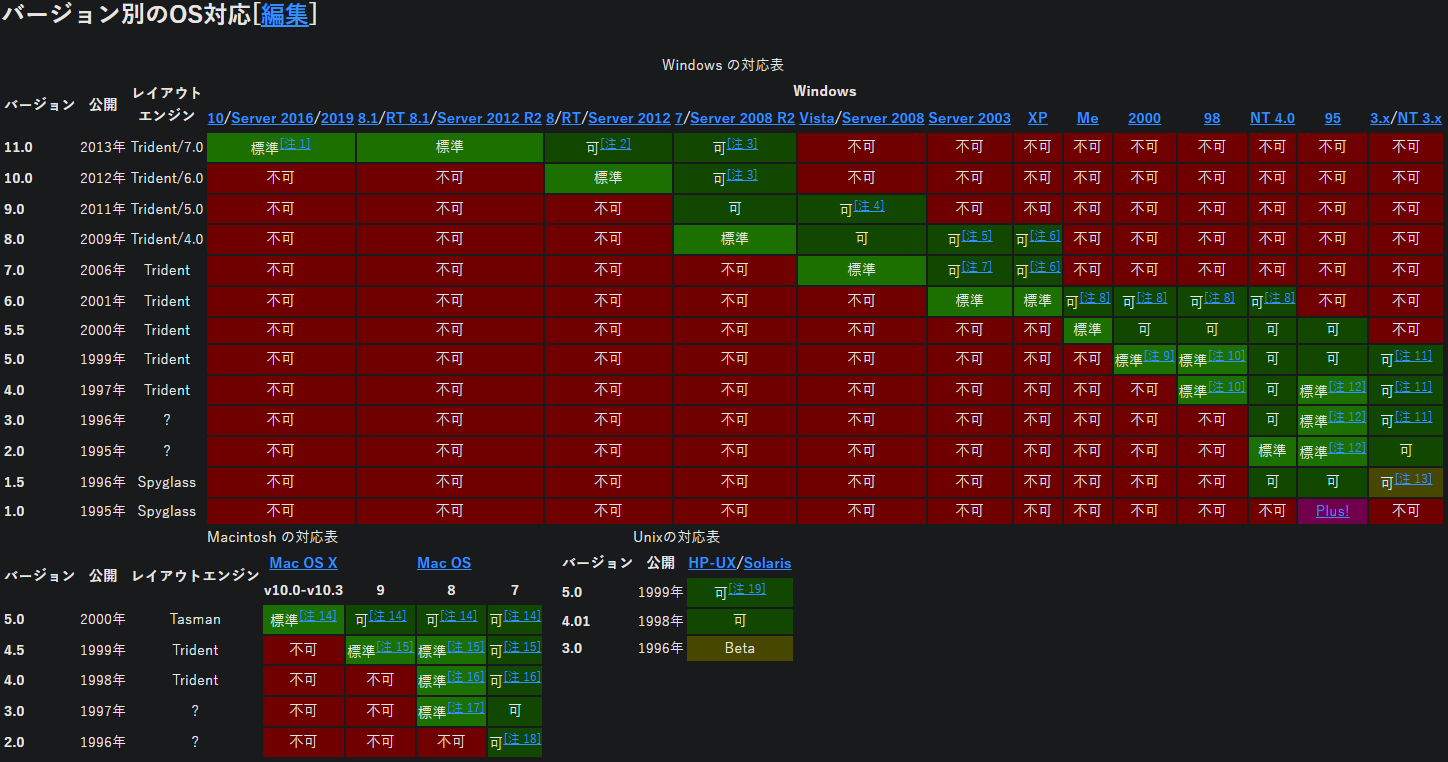
Task: Select the Trident/6.0 engine cell
Action: click(167, 178)
